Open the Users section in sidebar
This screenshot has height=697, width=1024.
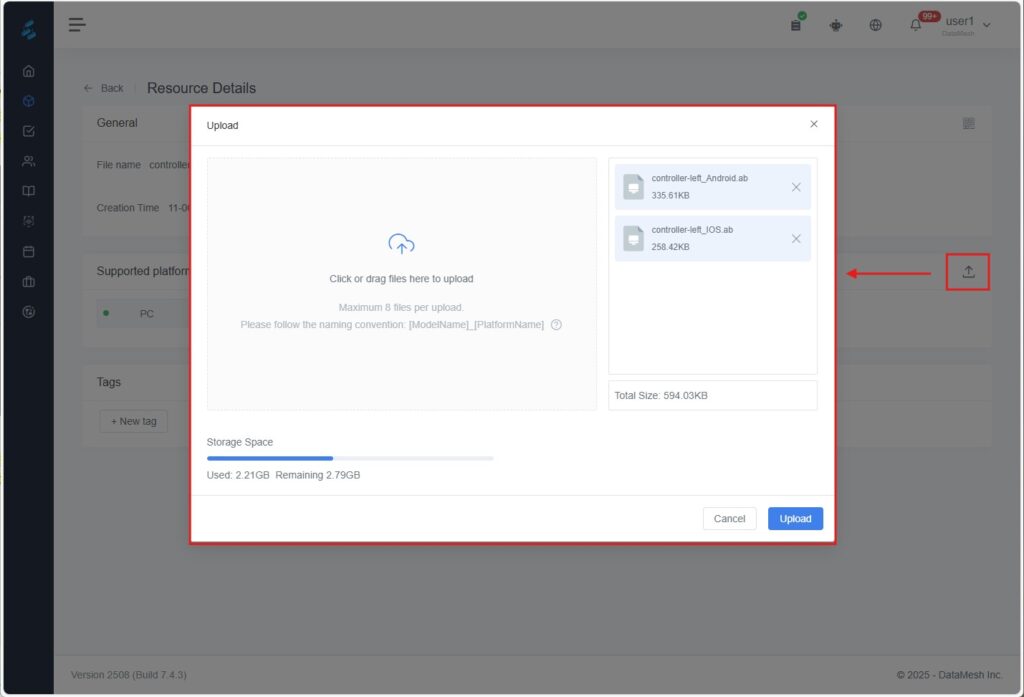(x=29, y=161)
